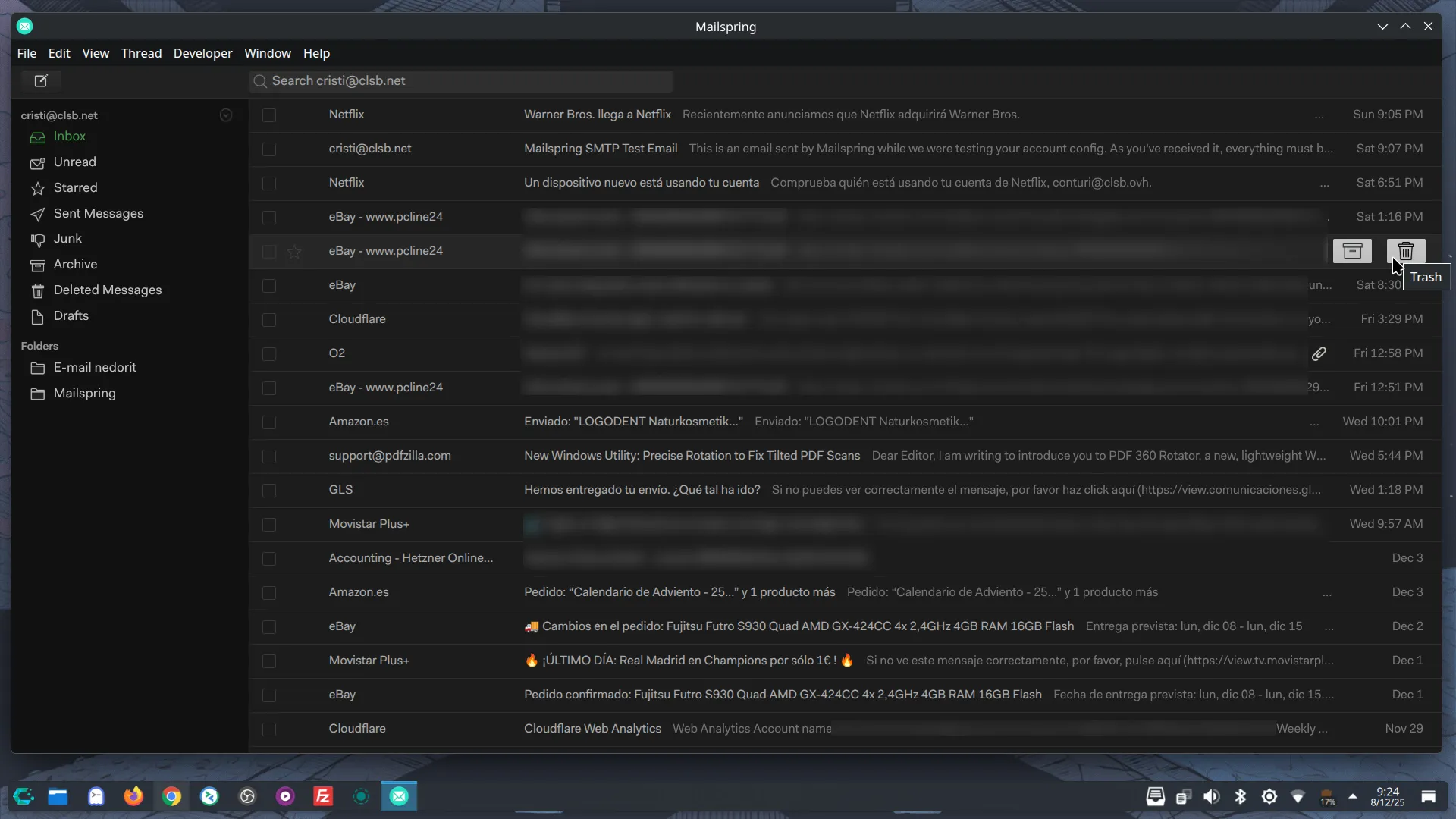Open the volume control in system tray
The image size is (1456, 819).
coord(1211,796)
